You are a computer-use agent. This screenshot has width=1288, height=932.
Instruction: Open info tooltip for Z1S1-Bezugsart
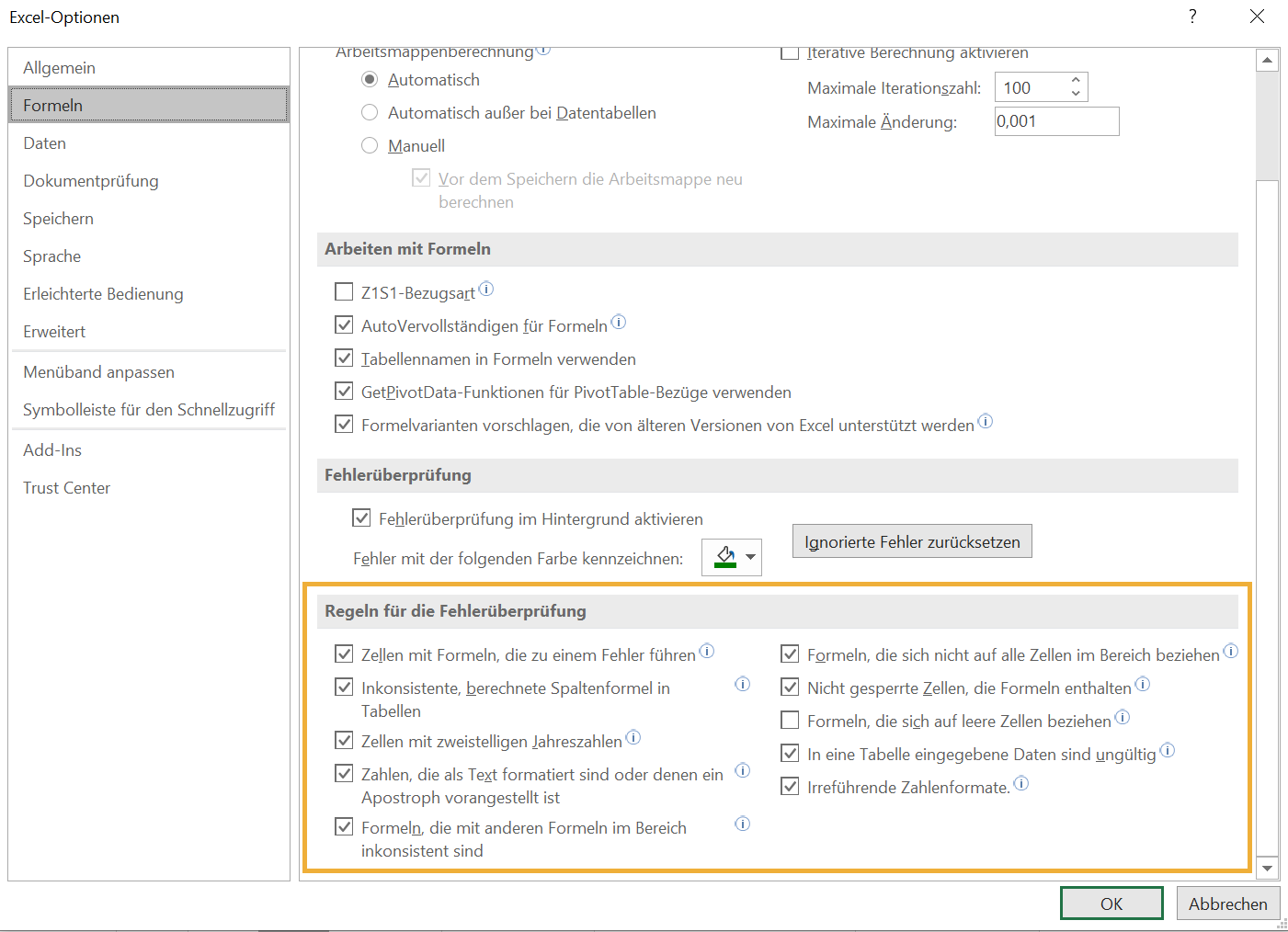click(x=486, y=289)
